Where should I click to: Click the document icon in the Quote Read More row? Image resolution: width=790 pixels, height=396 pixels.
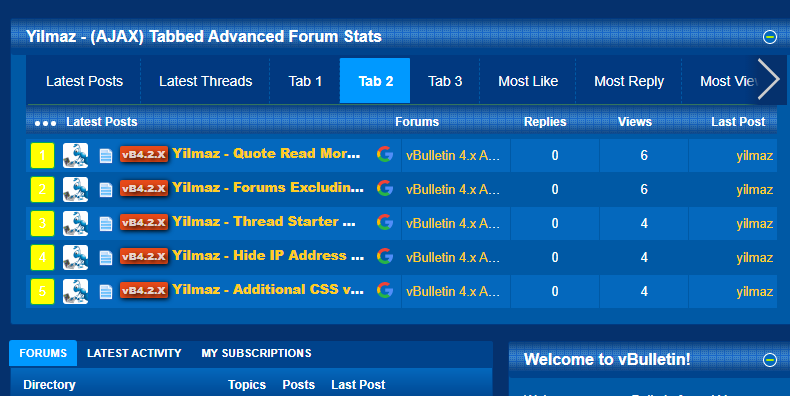pos(106,156)
